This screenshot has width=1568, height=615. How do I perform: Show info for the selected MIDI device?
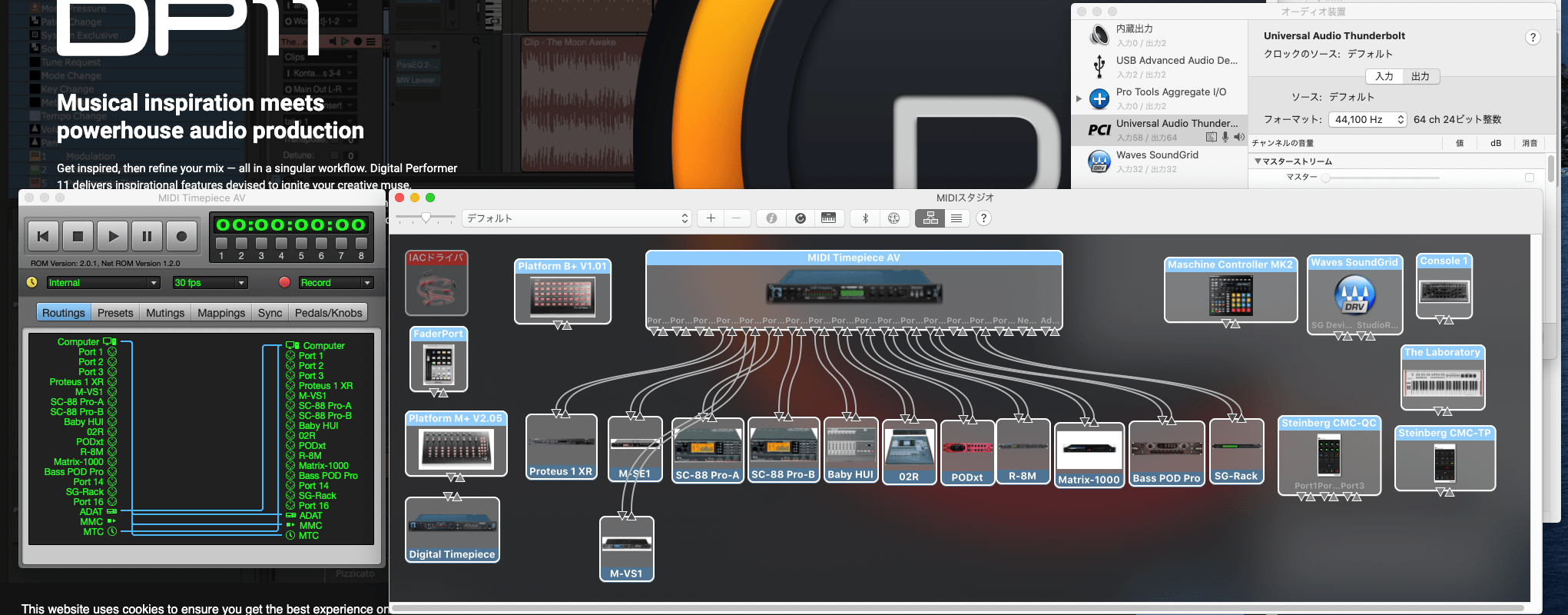click(x=771, y=218)
